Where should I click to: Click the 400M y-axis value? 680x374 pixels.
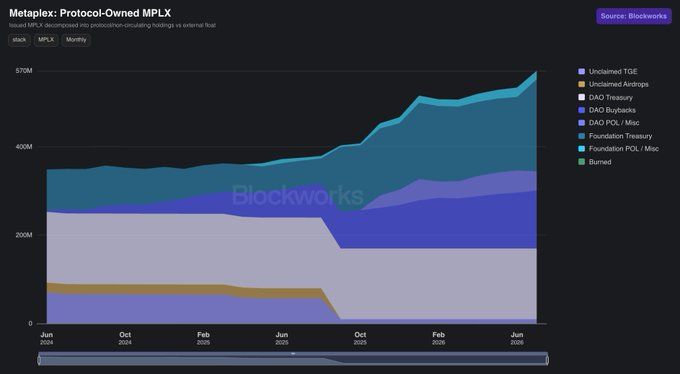(24, 147)
